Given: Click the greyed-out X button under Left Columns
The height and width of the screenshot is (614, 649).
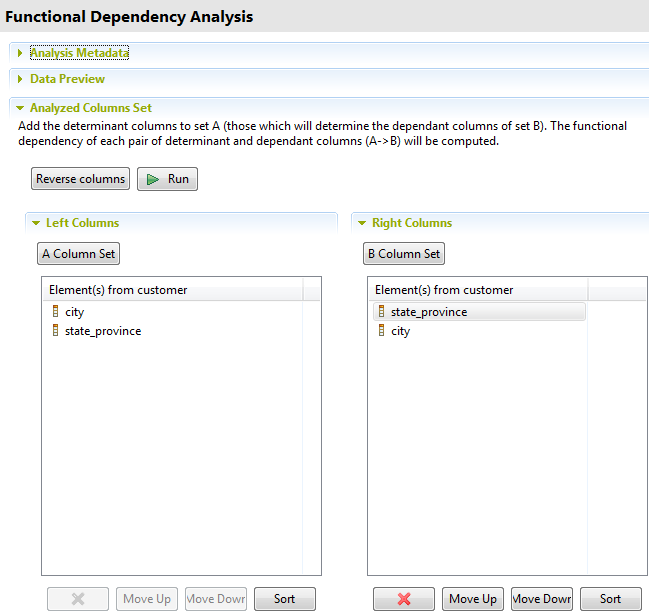Looking at the screenshot, I should 78,599.
